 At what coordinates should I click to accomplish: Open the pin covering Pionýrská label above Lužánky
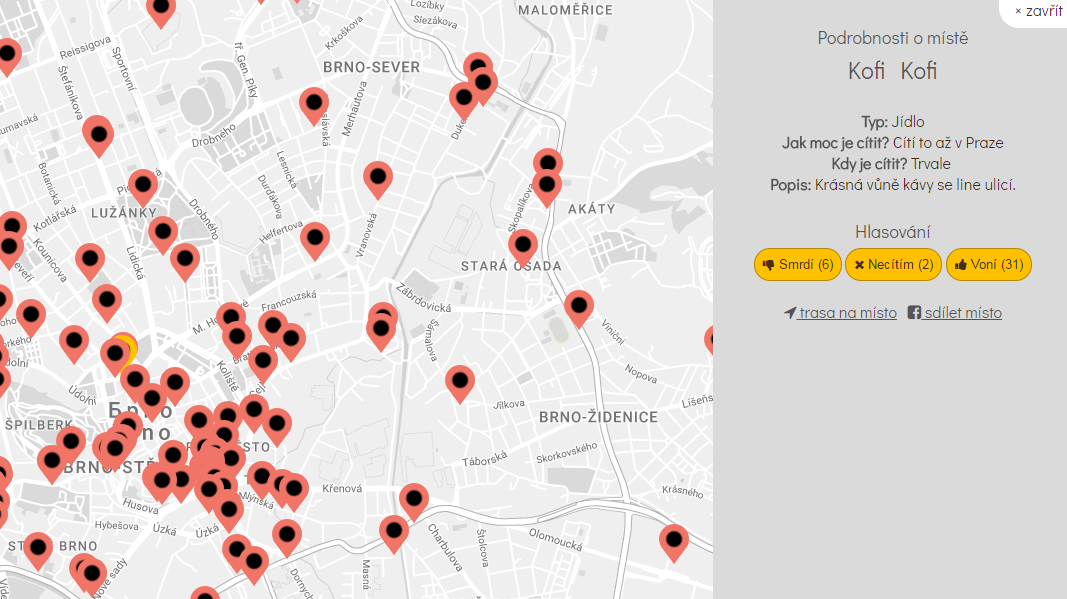143,188
